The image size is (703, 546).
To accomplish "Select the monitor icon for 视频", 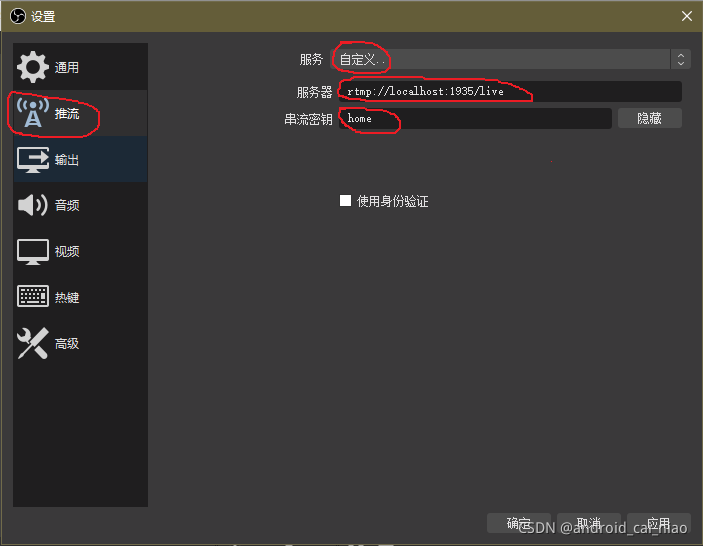I will pyautogui.click(x=33, y=251).
